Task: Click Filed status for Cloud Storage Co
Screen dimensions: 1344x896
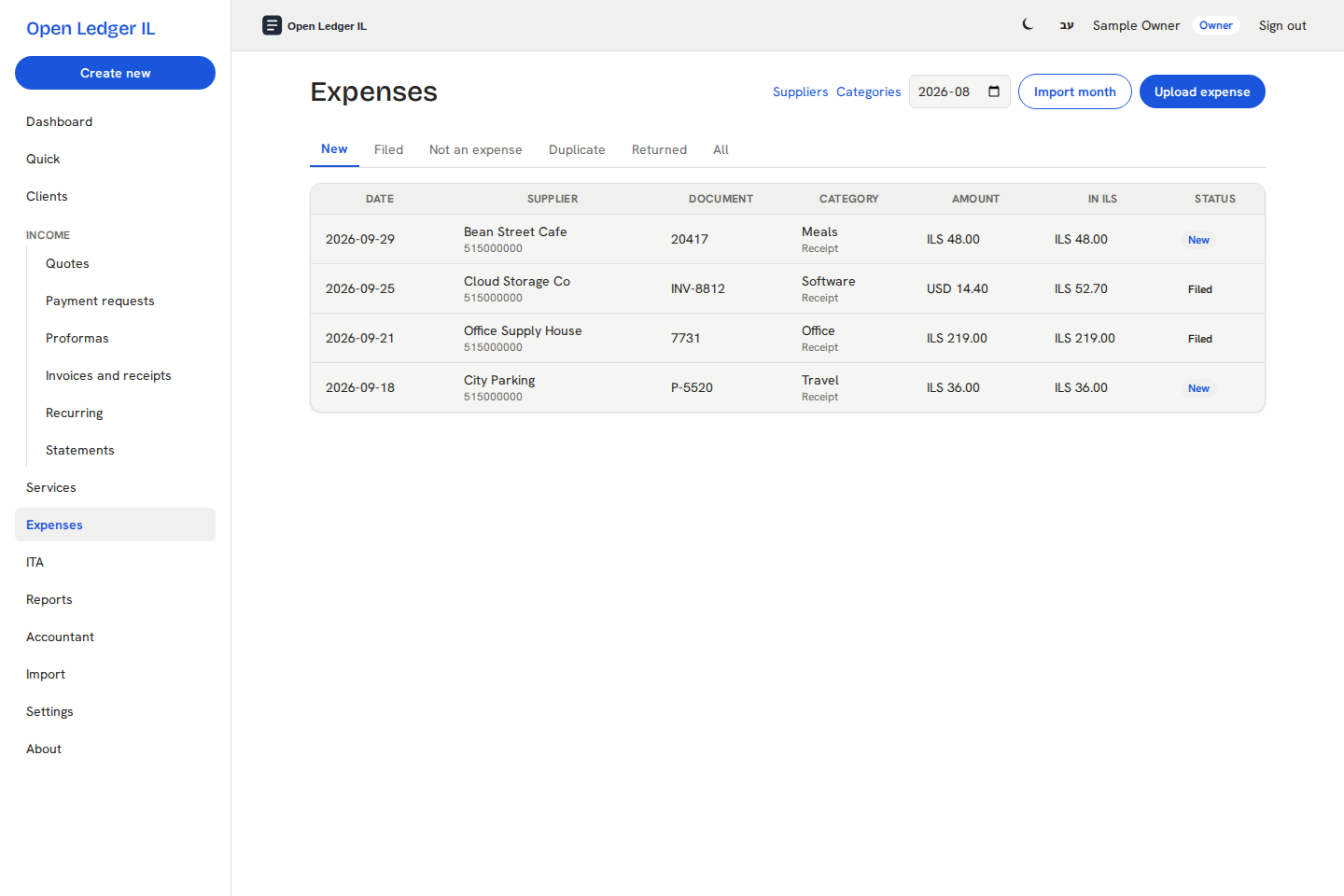Action: click(x=1200, y=289)
